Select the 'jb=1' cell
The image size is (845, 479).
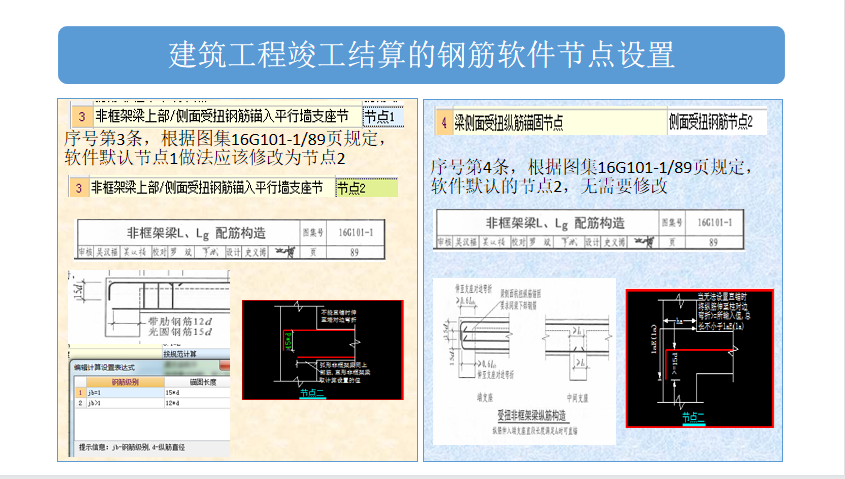pyautogui.click(x=124, y=392)
